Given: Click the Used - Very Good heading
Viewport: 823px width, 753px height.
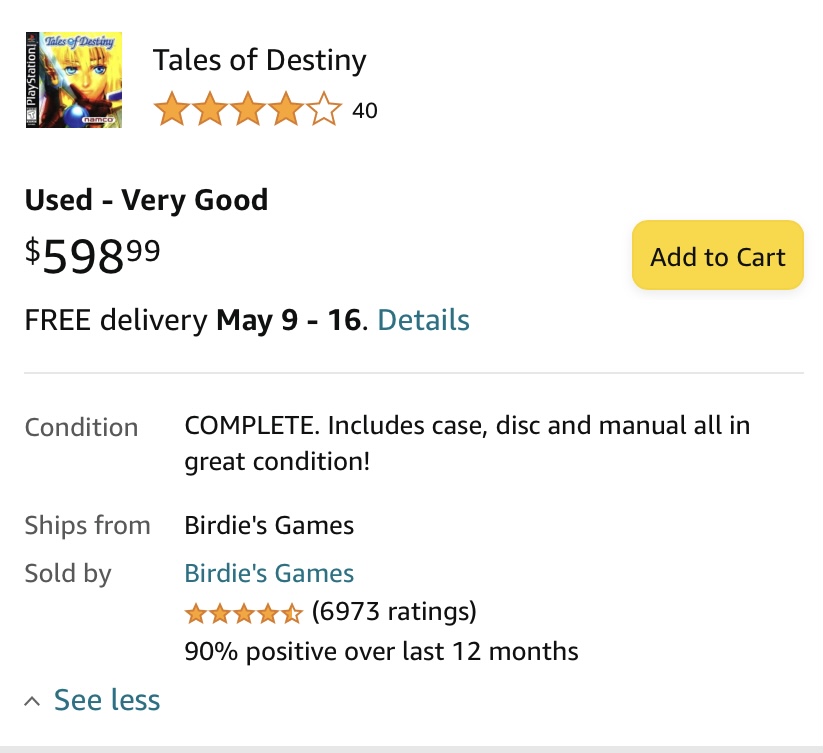Looking at the screenshot, I should pyautogui.click(x=146, y=200).
